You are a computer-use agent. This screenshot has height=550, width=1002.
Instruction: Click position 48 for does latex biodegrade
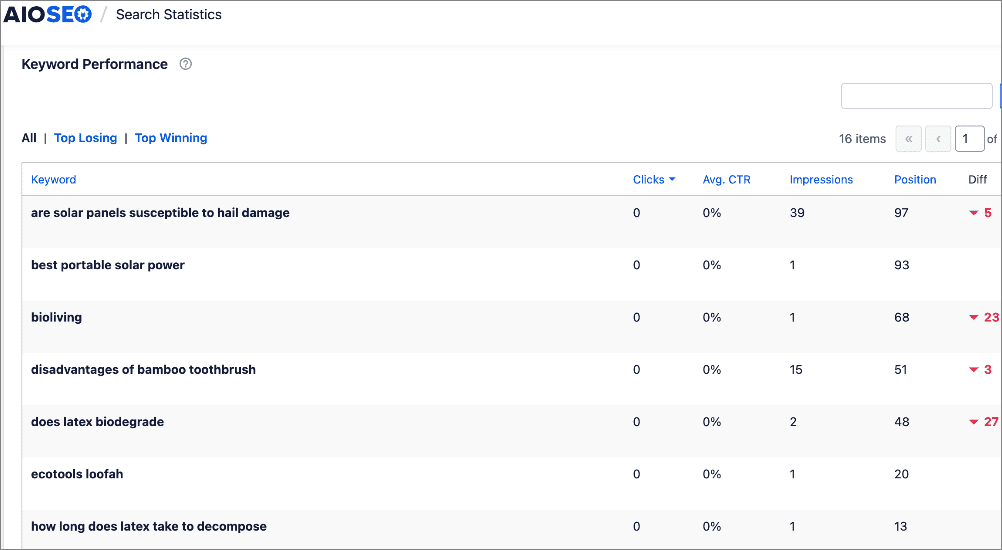pyautogui.click(x=901, y=422)
